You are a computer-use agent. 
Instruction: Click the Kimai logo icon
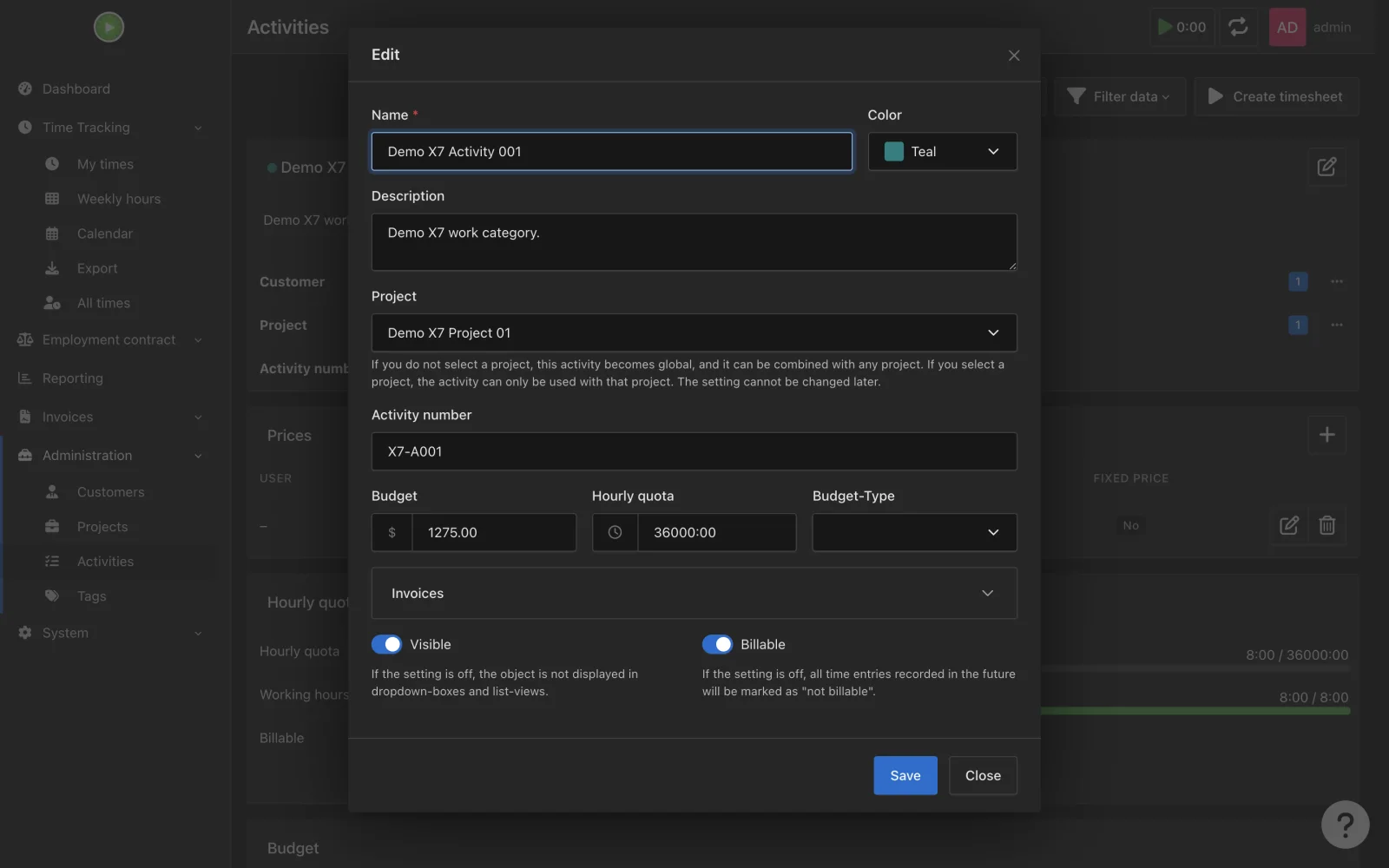coord(109,27)
